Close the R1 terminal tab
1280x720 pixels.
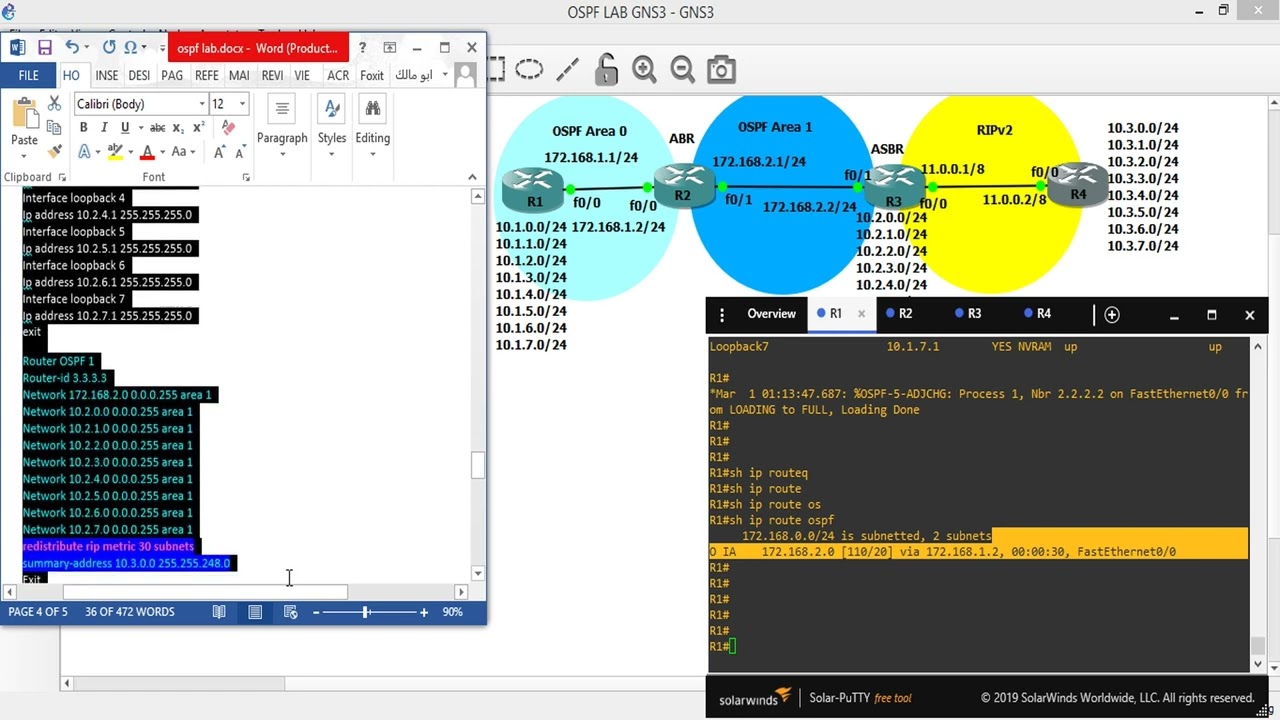[x=861, y=314]
